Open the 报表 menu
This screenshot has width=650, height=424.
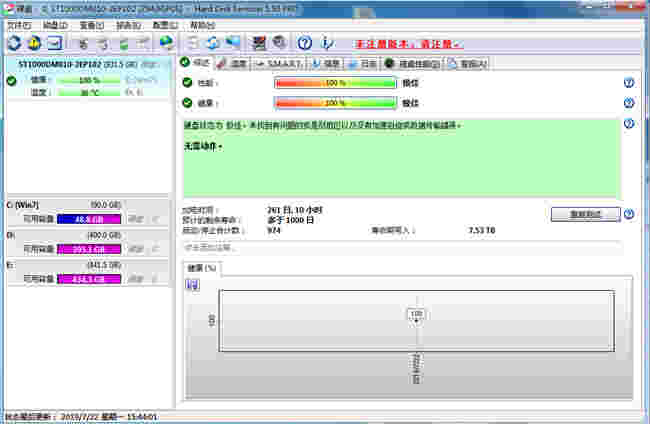point(128,26)
